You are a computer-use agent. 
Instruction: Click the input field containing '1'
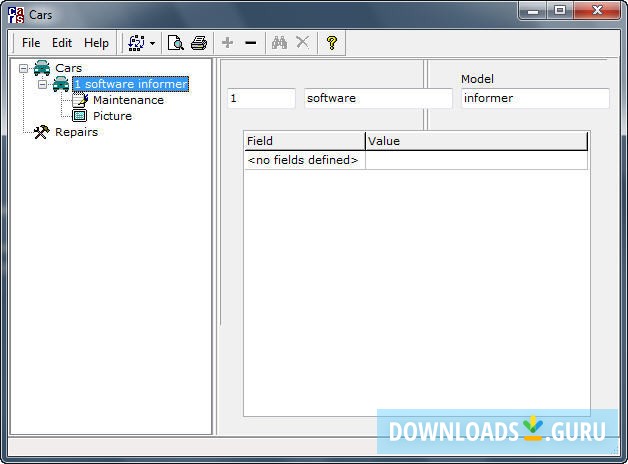[x=261, y=98]
